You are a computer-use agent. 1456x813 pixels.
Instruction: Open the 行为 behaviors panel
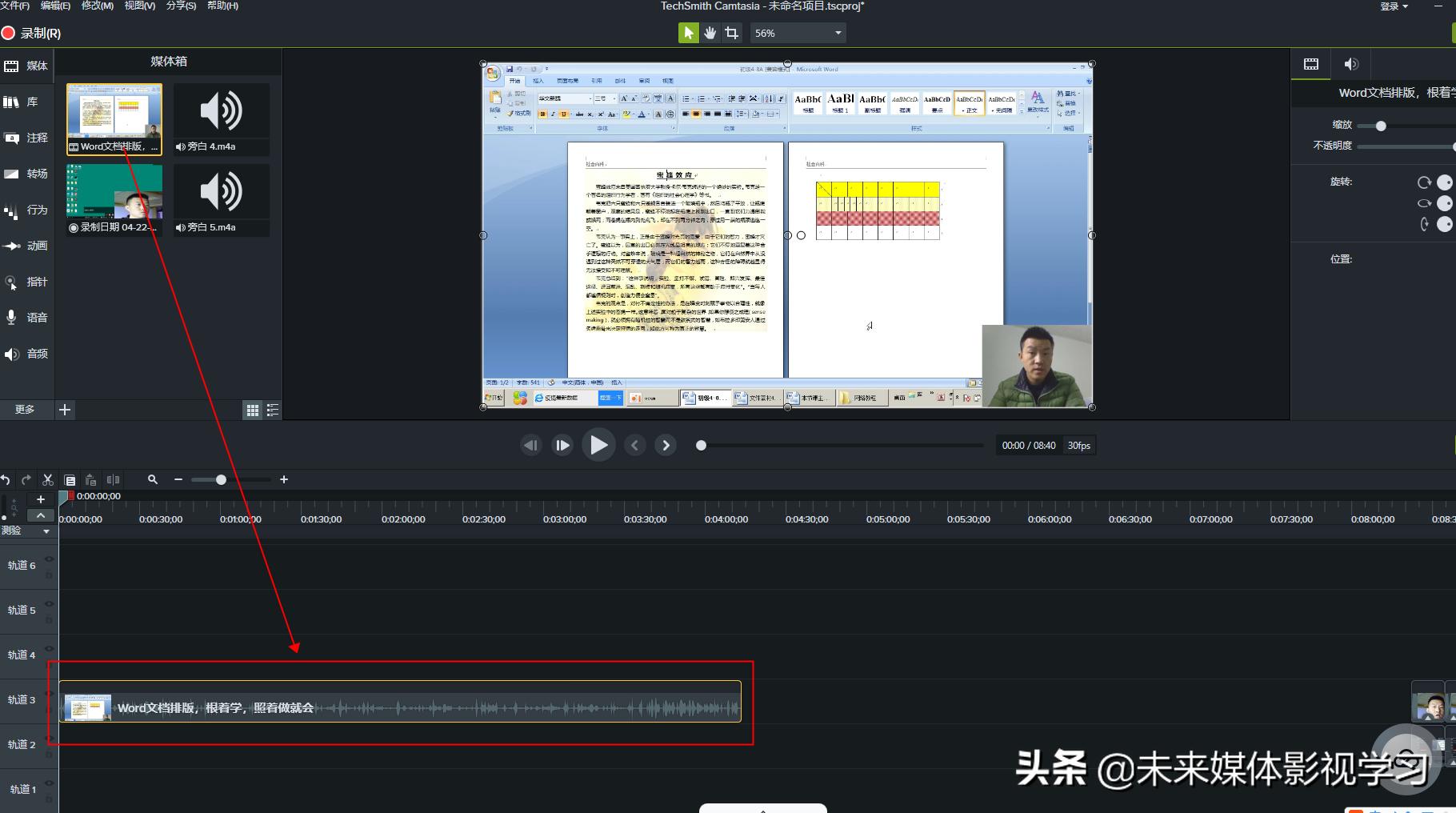pyautogui.click(x=27, y=210)
